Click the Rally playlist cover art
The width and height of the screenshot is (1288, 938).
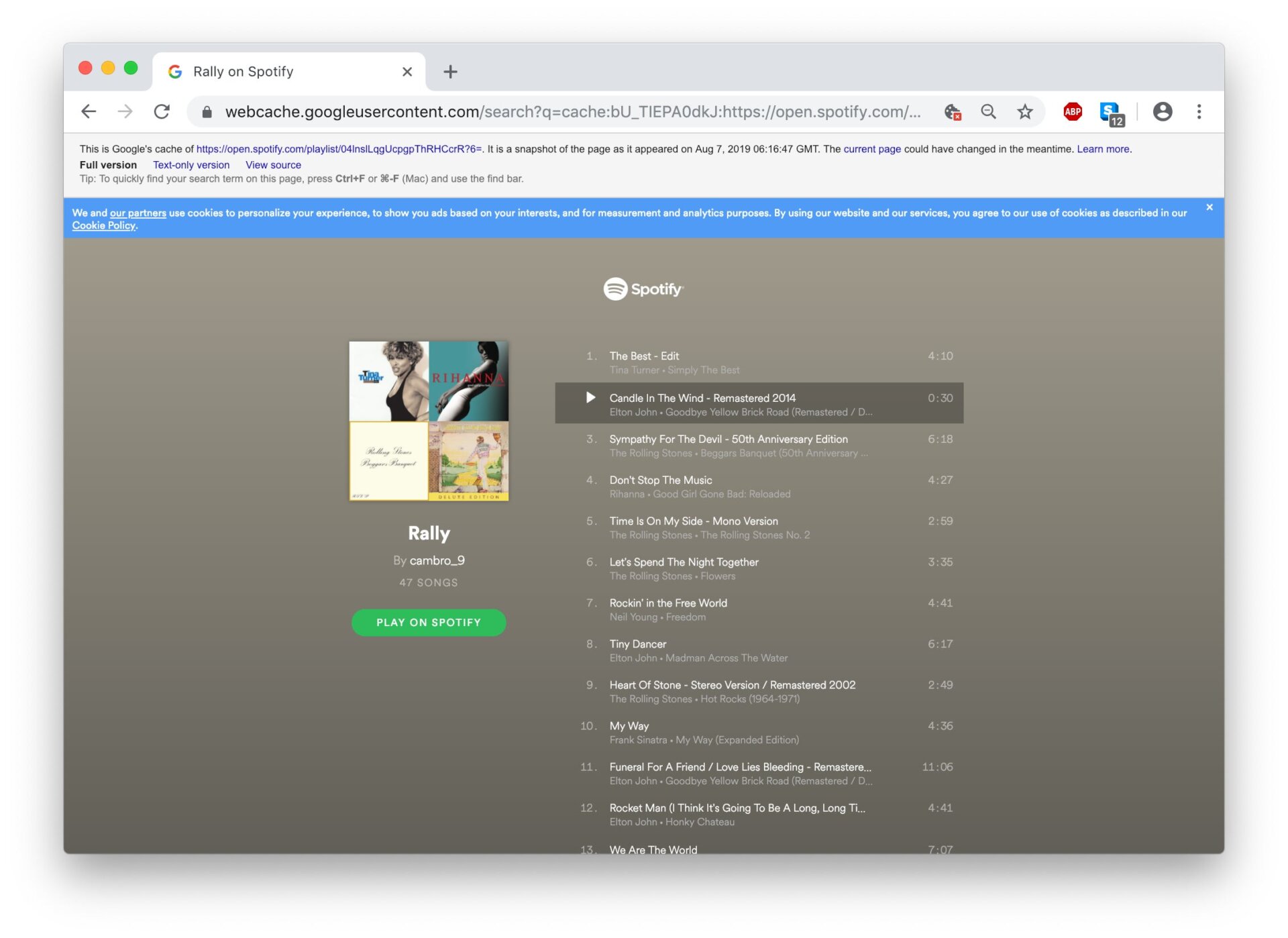[x=429, y=421]
